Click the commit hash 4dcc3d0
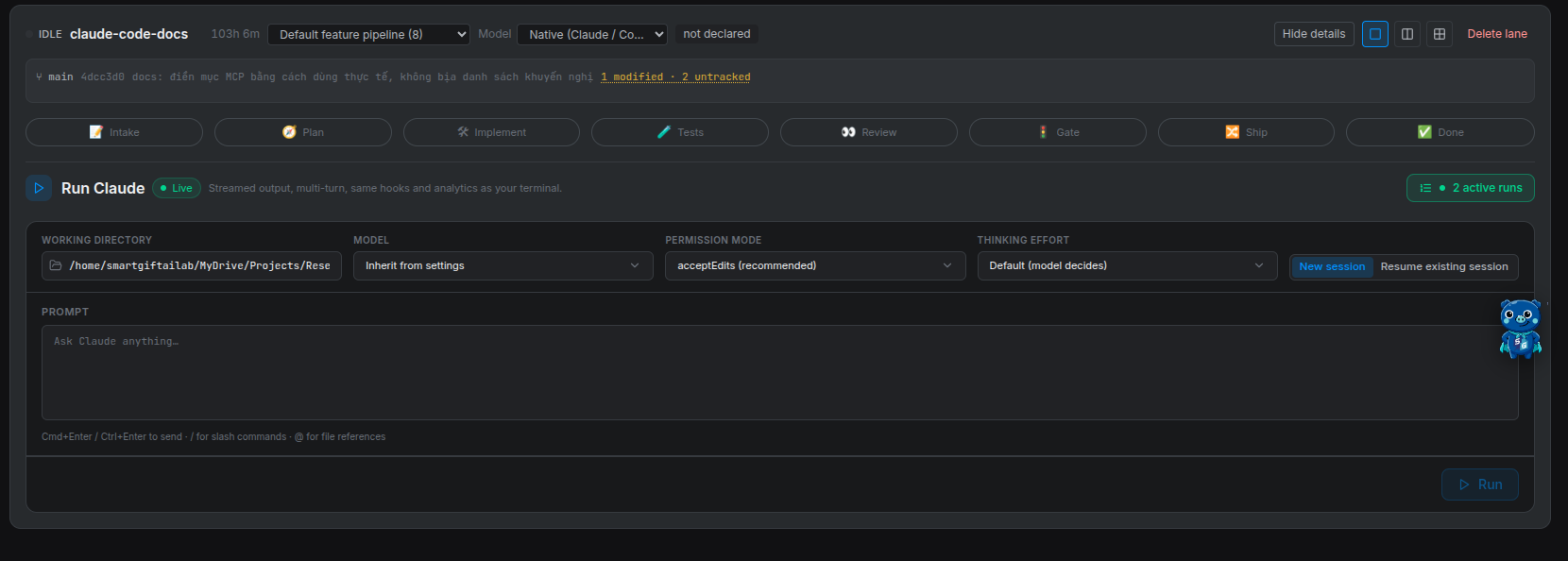The height and width of the screenshot is (561, 1568). 102,76
